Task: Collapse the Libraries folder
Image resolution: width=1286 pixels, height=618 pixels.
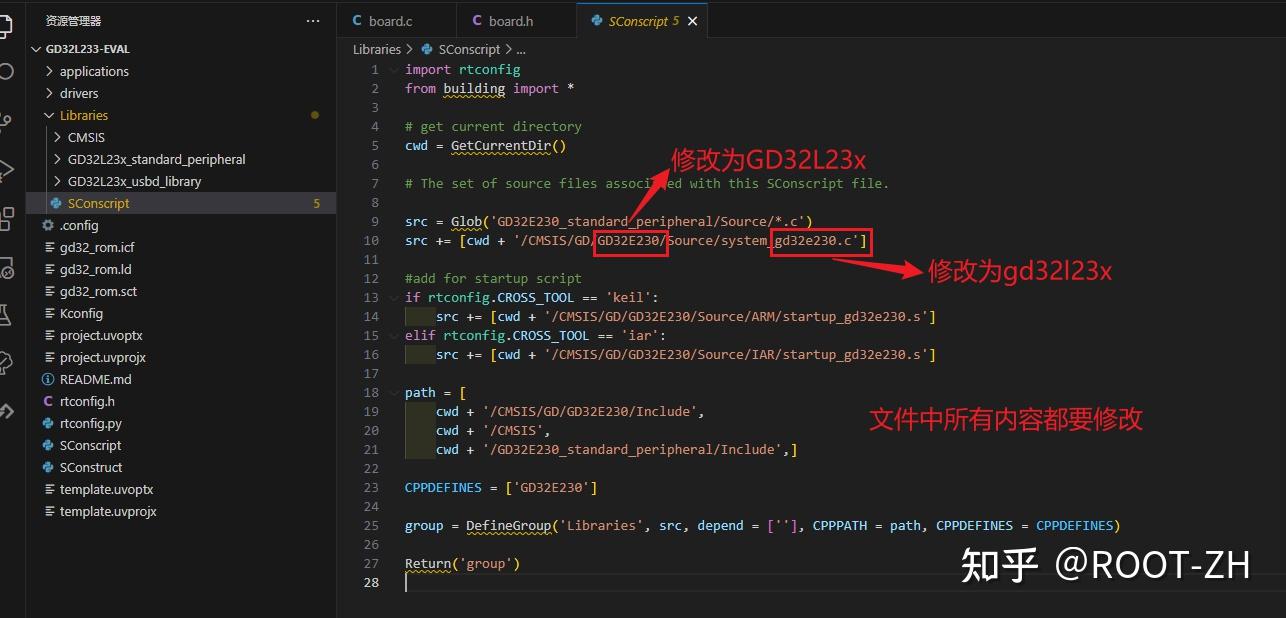Action: point(48,115)
